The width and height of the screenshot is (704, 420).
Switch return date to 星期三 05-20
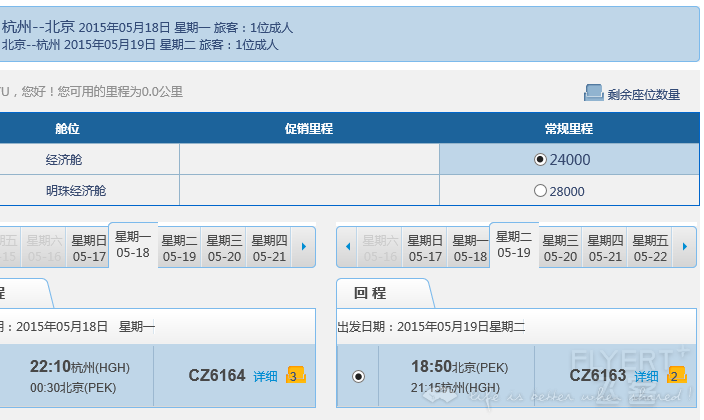pos(560,248)
